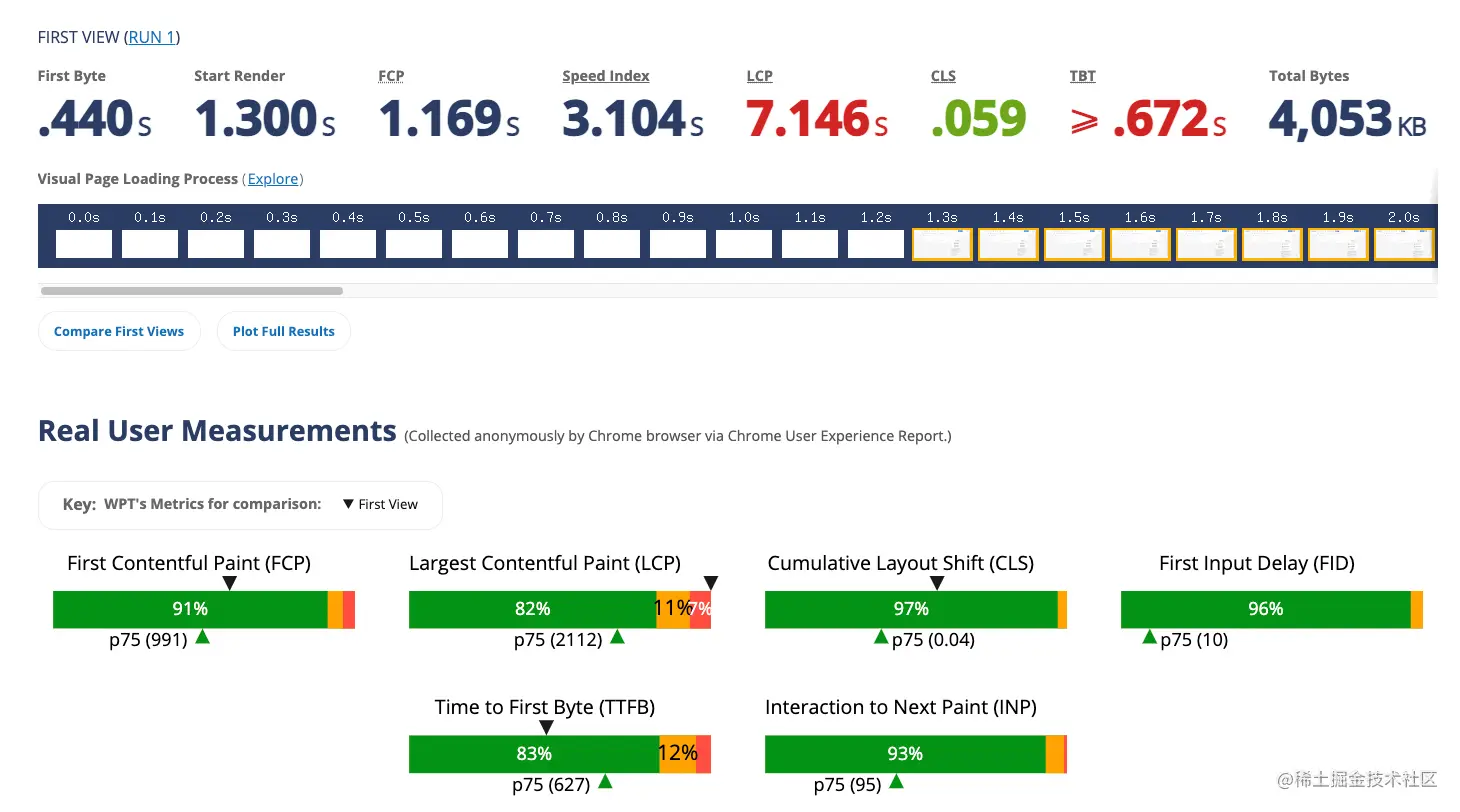Click the green p75 (991) triangle marker
1460x812 pixels.
(x=202, y=636)
